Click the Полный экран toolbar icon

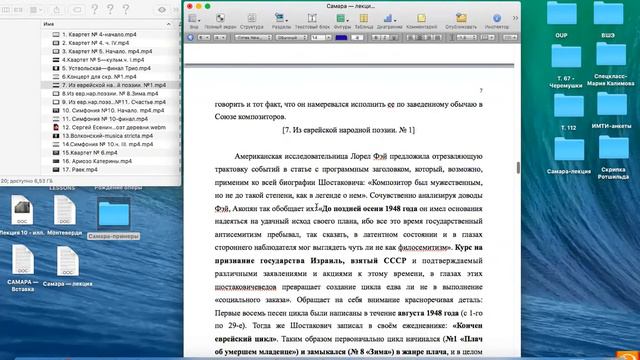click(x=220, y=18)
